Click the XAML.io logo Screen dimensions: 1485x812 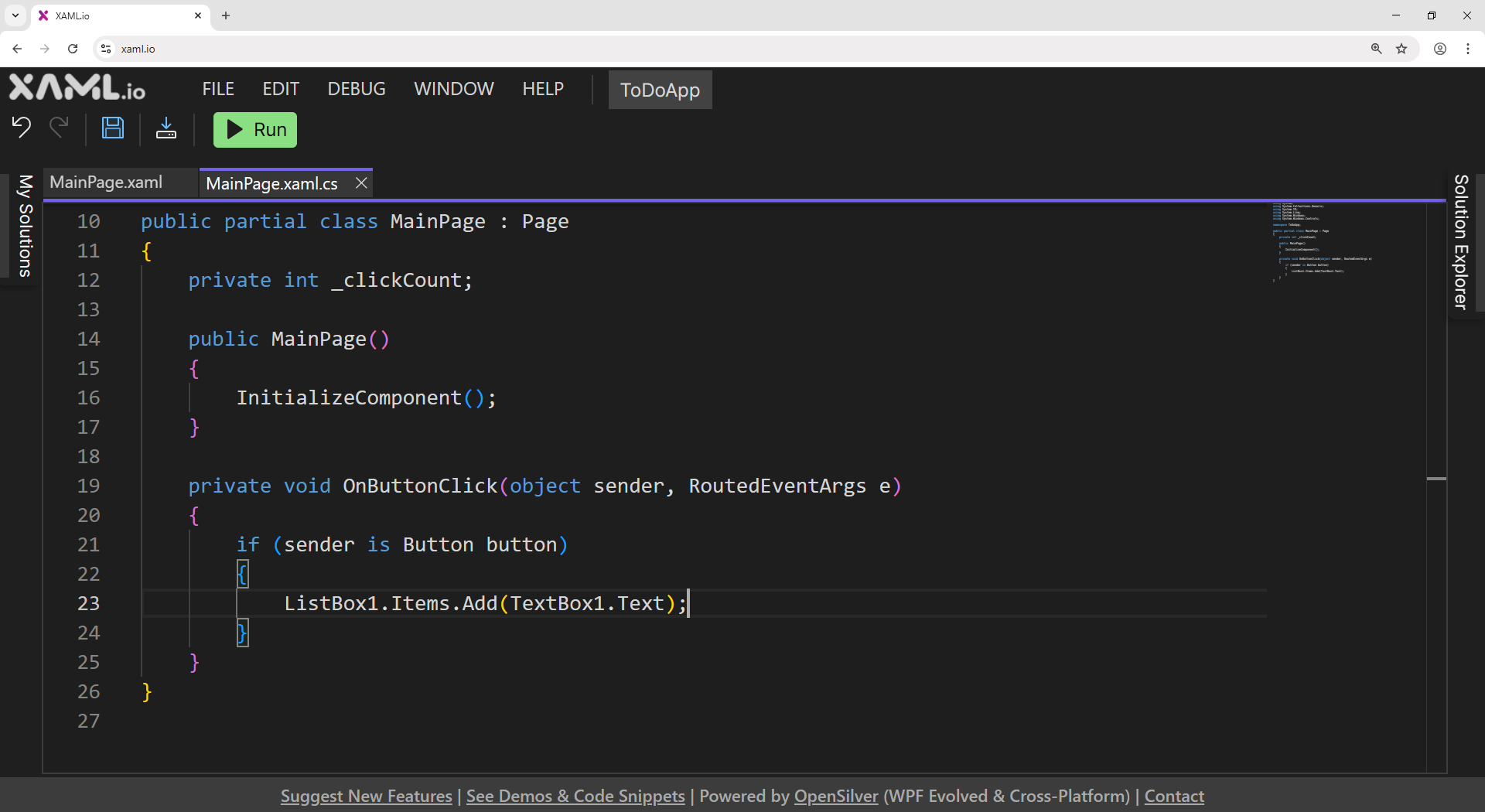[x=77, y=87]
